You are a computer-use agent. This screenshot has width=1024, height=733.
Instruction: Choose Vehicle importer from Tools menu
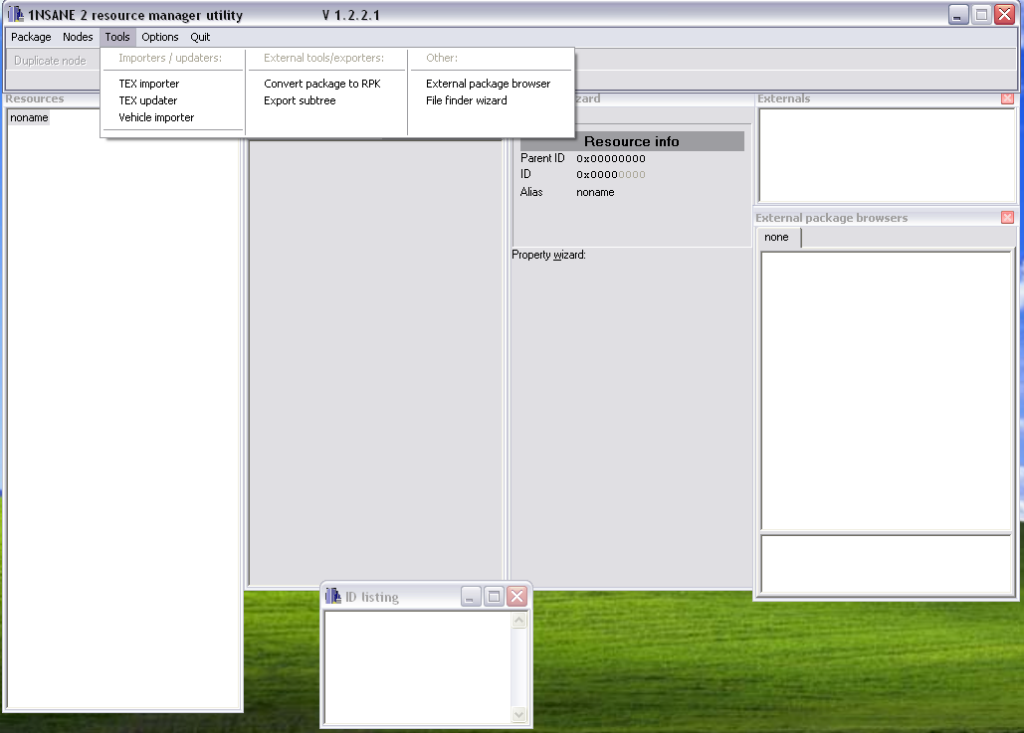(156, 118)
